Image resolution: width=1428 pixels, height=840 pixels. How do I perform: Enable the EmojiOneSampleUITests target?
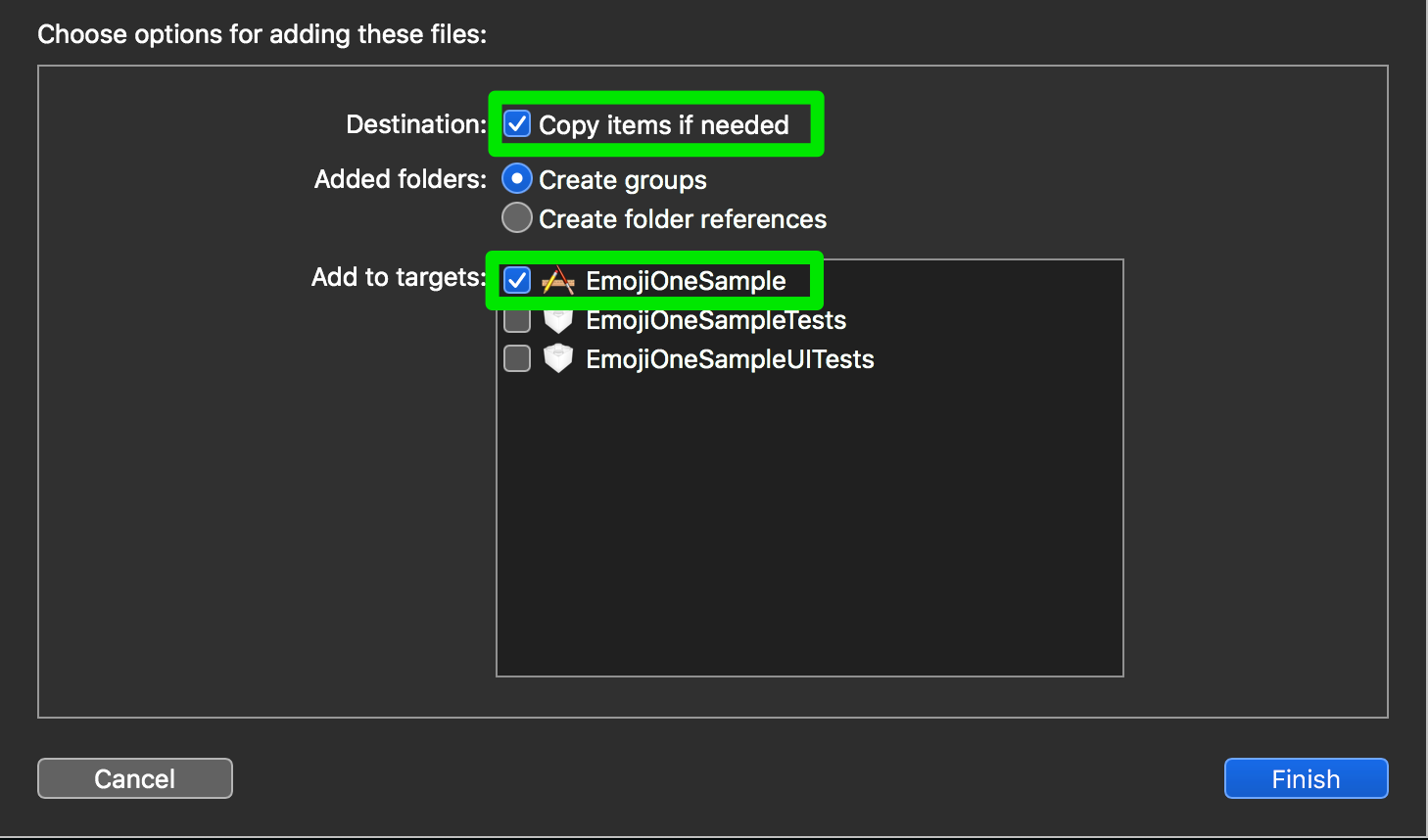pyautogui.click(x=516, y=358)
